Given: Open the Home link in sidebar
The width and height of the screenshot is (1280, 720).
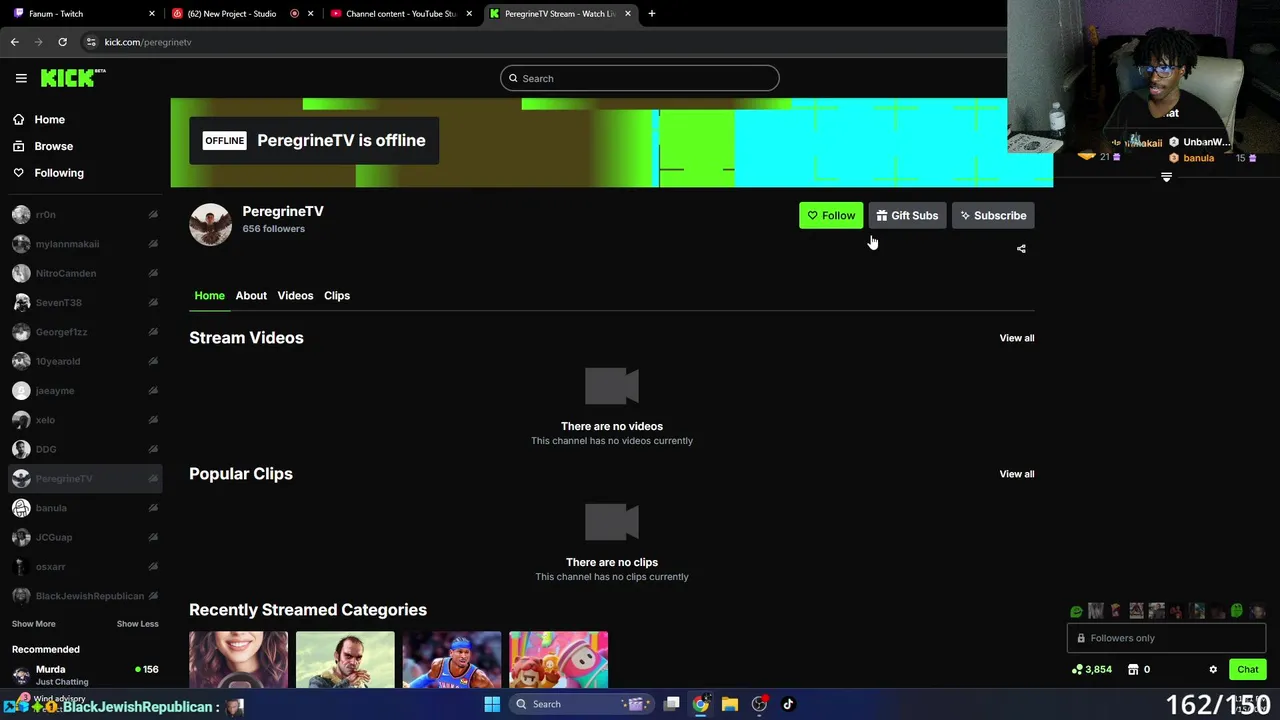Looking at the screenshot, I should 49,120.
